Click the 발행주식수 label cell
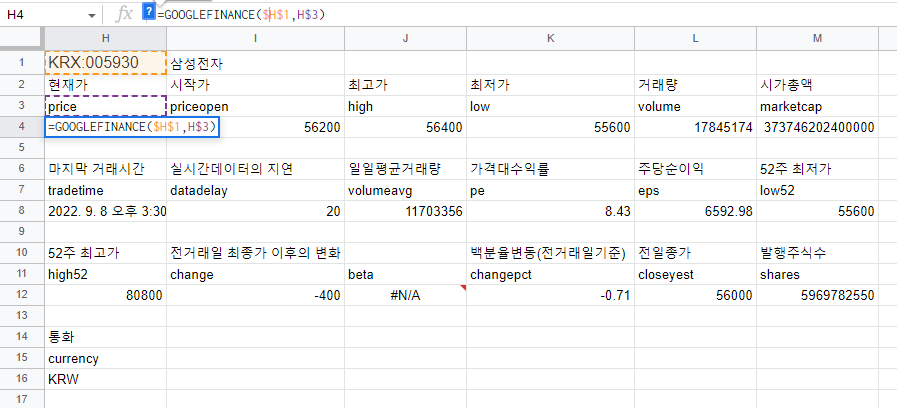 click(x=817, y=253)
